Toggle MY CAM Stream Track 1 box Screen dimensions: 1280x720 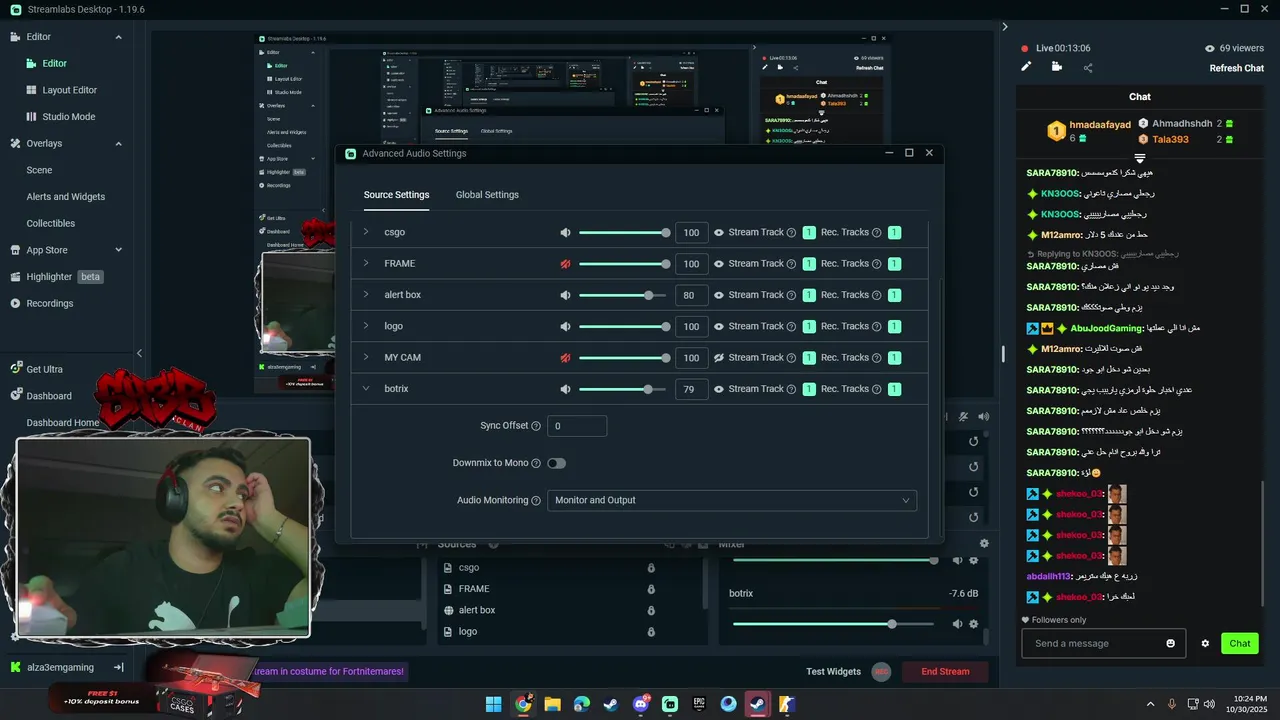coord(809,358)
